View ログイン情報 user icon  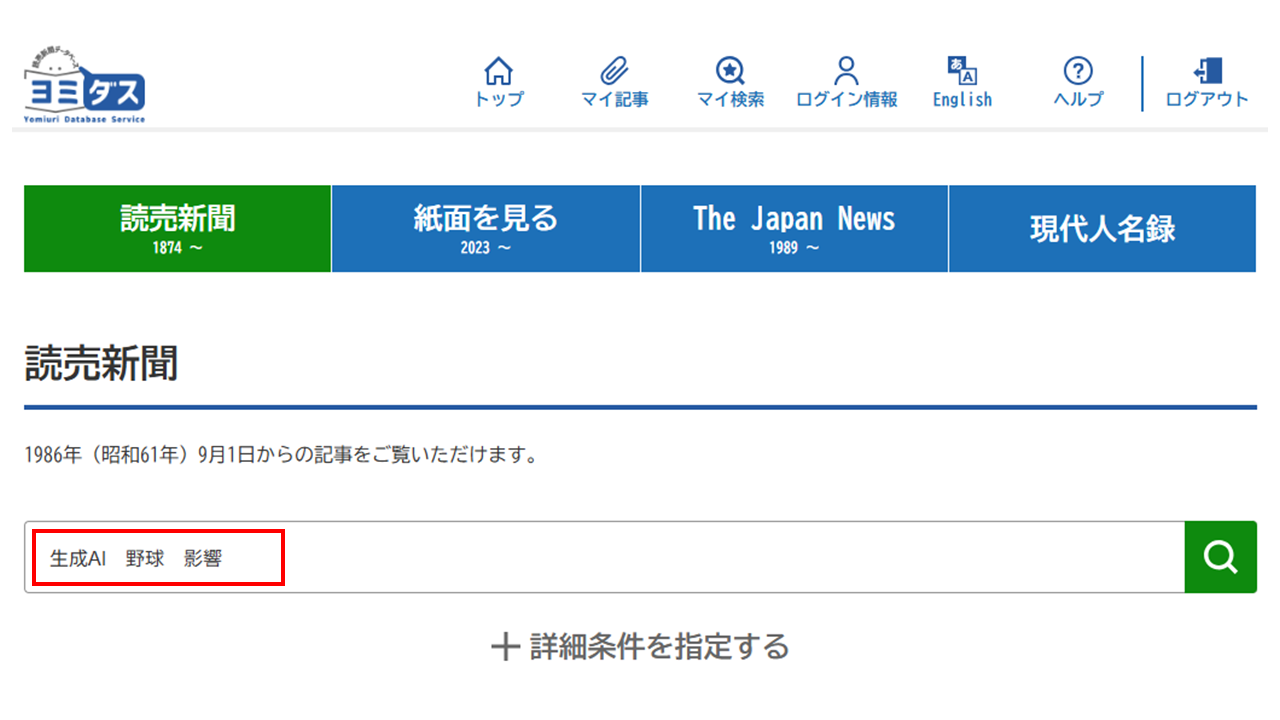point(847,71)
